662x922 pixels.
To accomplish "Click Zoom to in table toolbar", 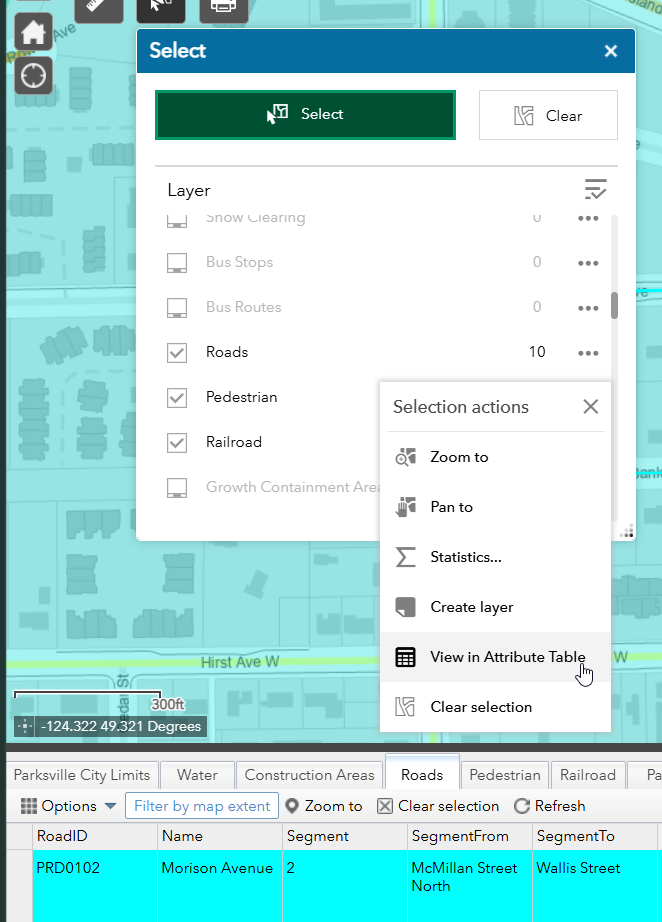I will click(323, 806).
